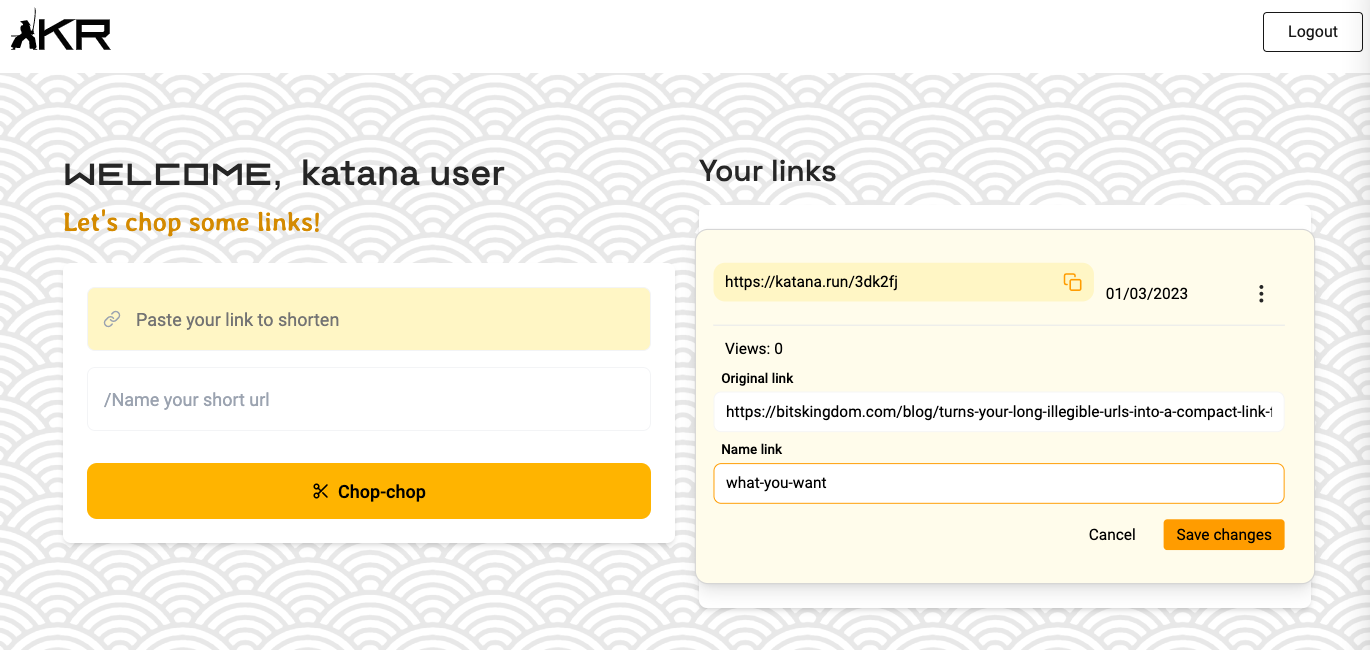Screen dimensions: 1370x650
Task: Click the 'what-you-want' Name link field
Action: point(998,482)
